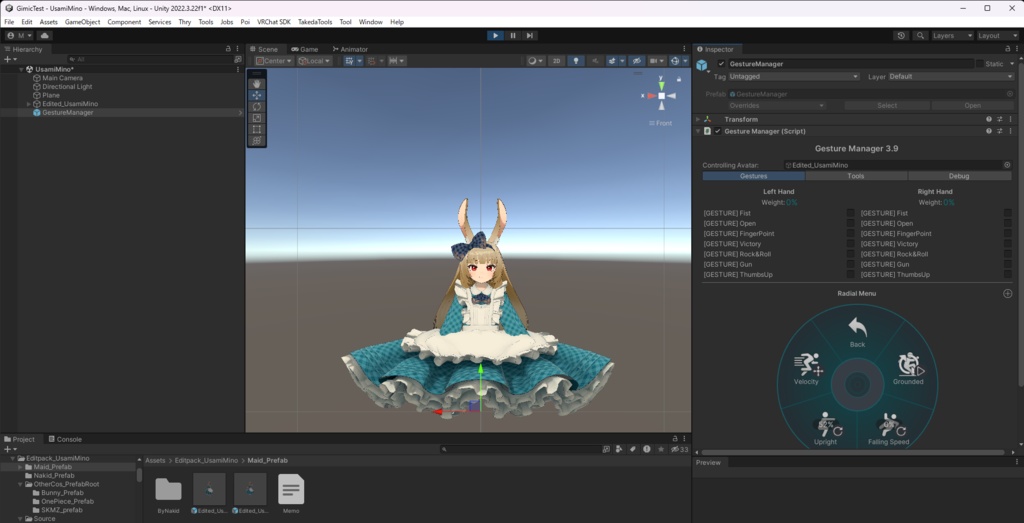Screen dimensions: 1024x523
Task: Check Left Hand Fist gesture
Action: coord(850,213)
